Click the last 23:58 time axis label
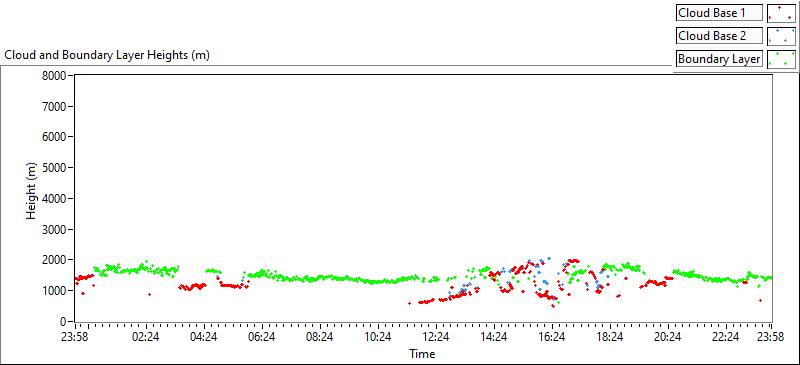Screen dimensions: 800x365 click(771, 337)
